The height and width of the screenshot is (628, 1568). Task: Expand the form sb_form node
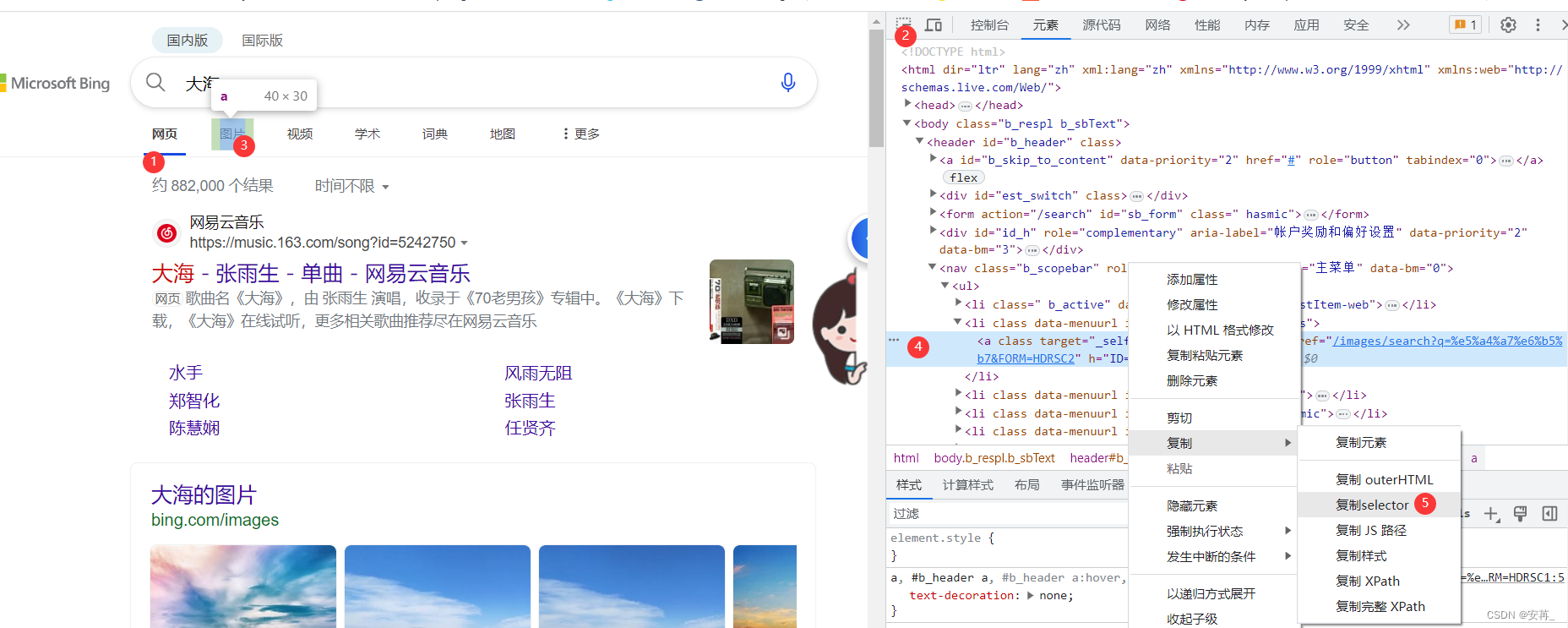(x=934, y=214)
